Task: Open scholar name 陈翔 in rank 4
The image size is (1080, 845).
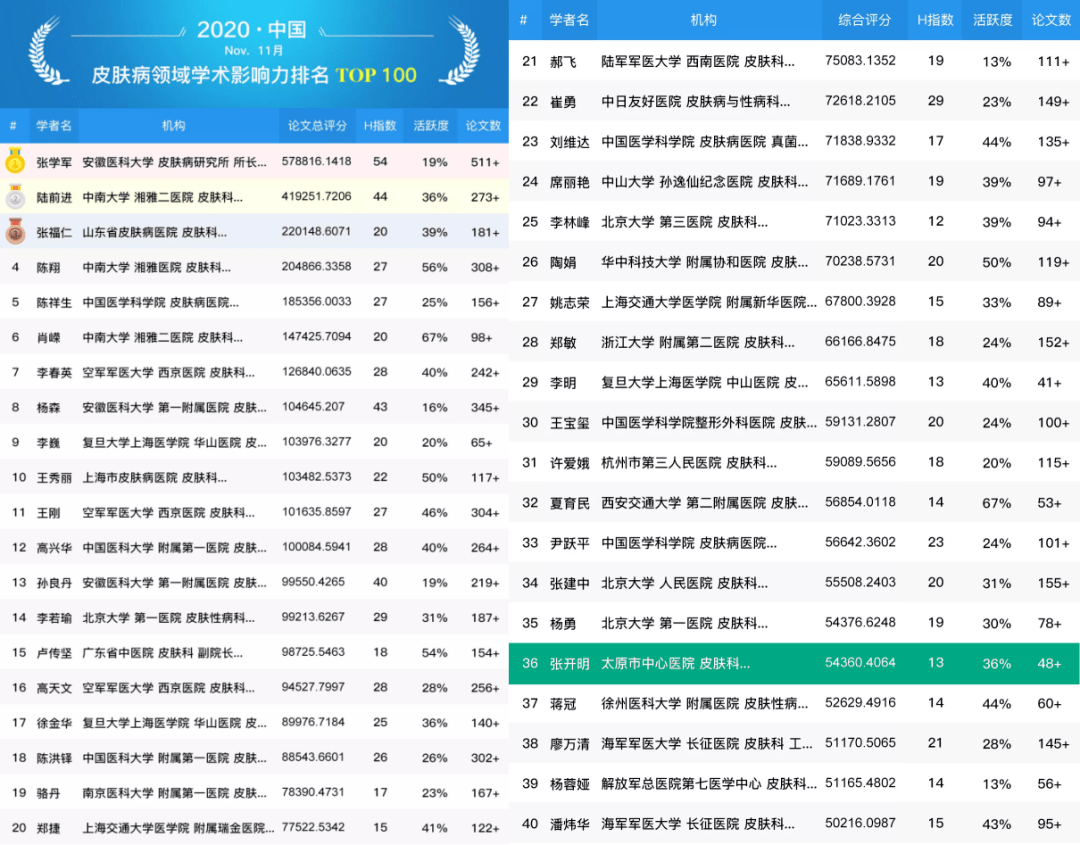Action: tap(49, 267)
